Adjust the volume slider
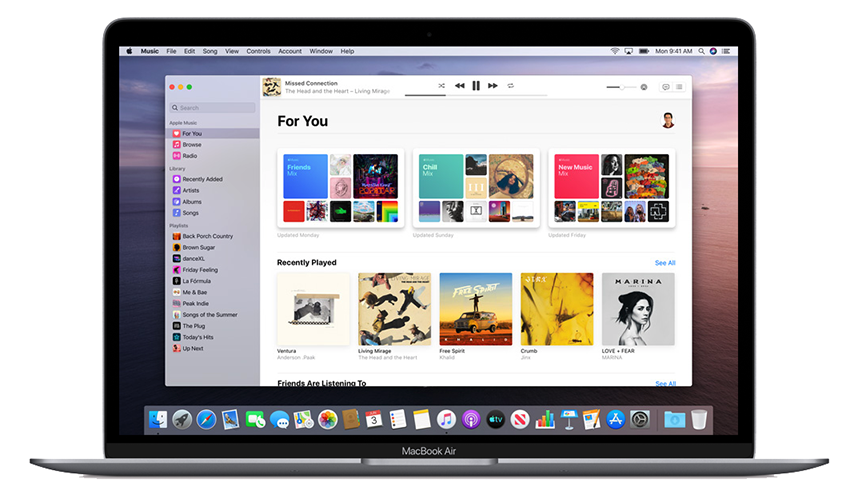The height and width of the screenshot is (503, 850). click(x=620, y=87)
